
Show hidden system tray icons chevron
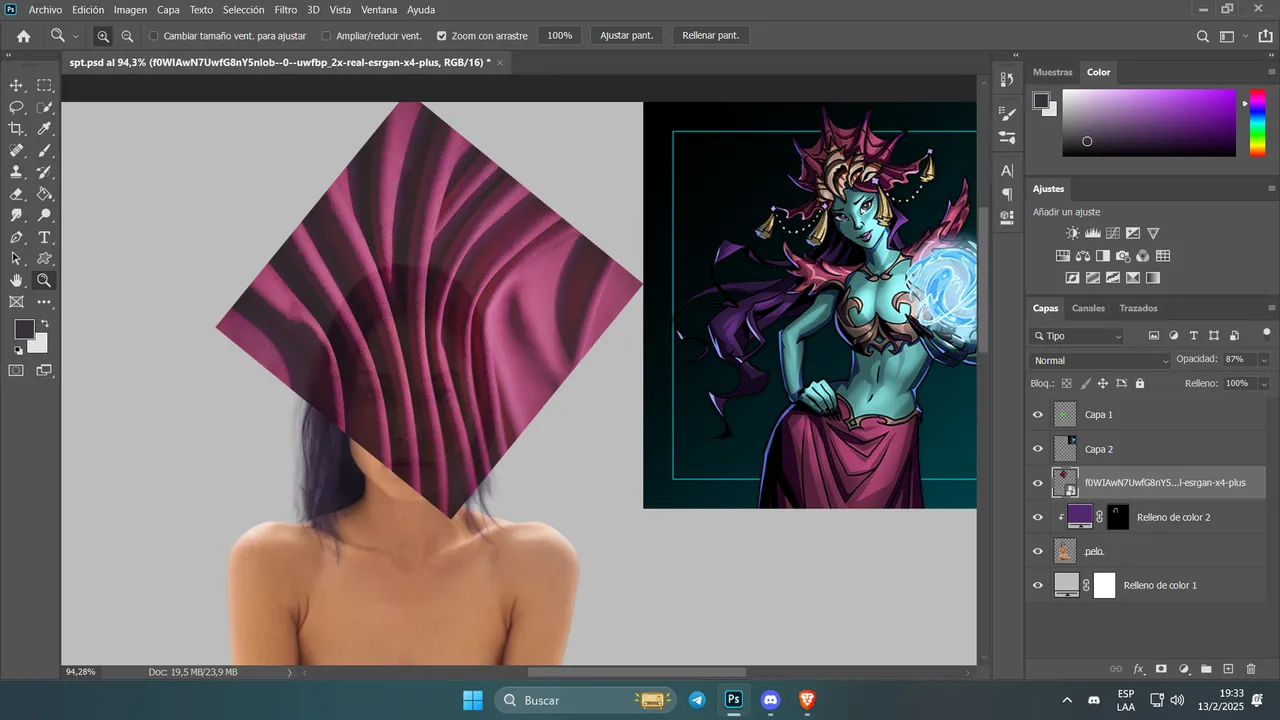coord(1067,700)
